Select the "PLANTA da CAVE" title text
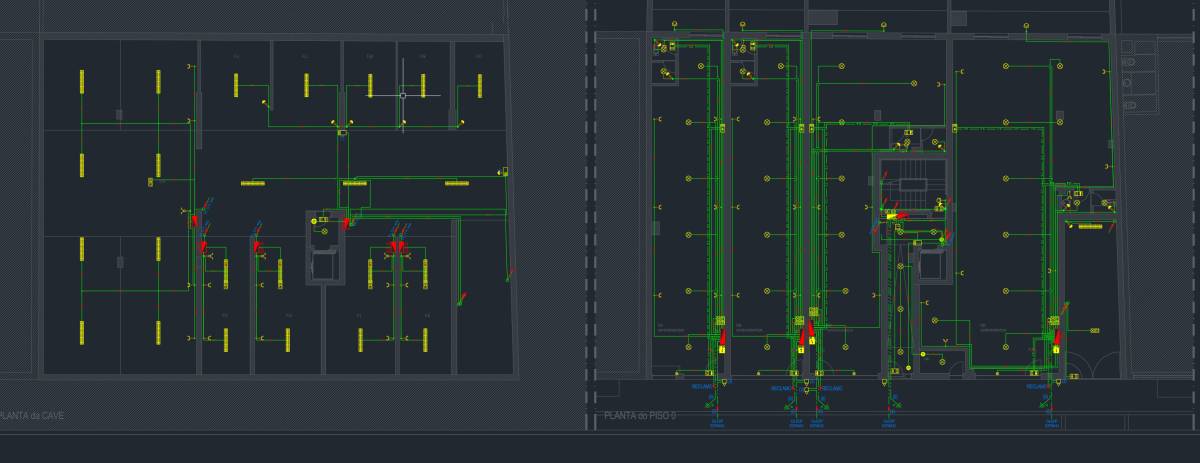 pyautogui.click(x=32, y=415)
